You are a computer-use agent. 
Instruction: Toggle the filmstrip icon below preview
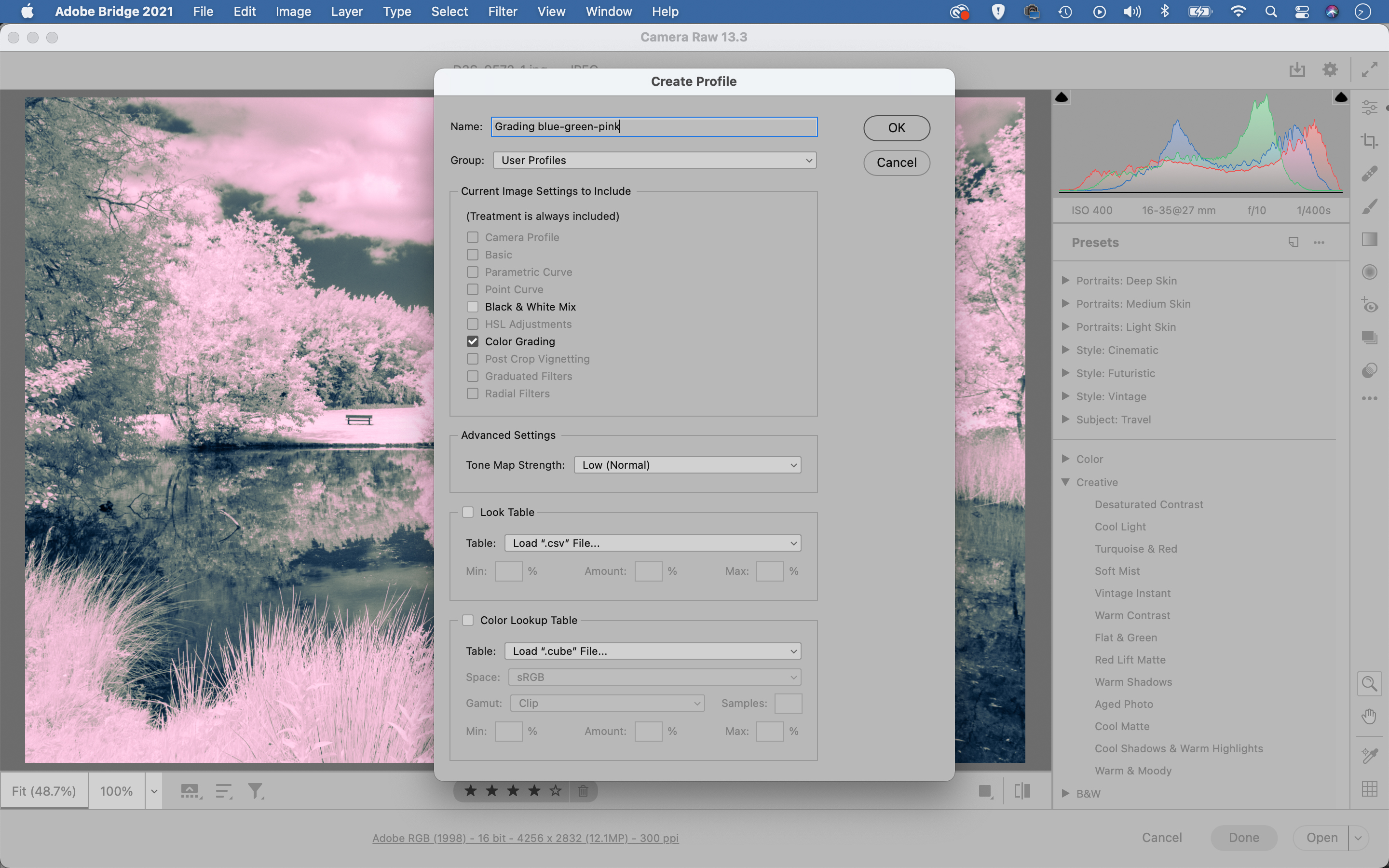pos(191,791)
